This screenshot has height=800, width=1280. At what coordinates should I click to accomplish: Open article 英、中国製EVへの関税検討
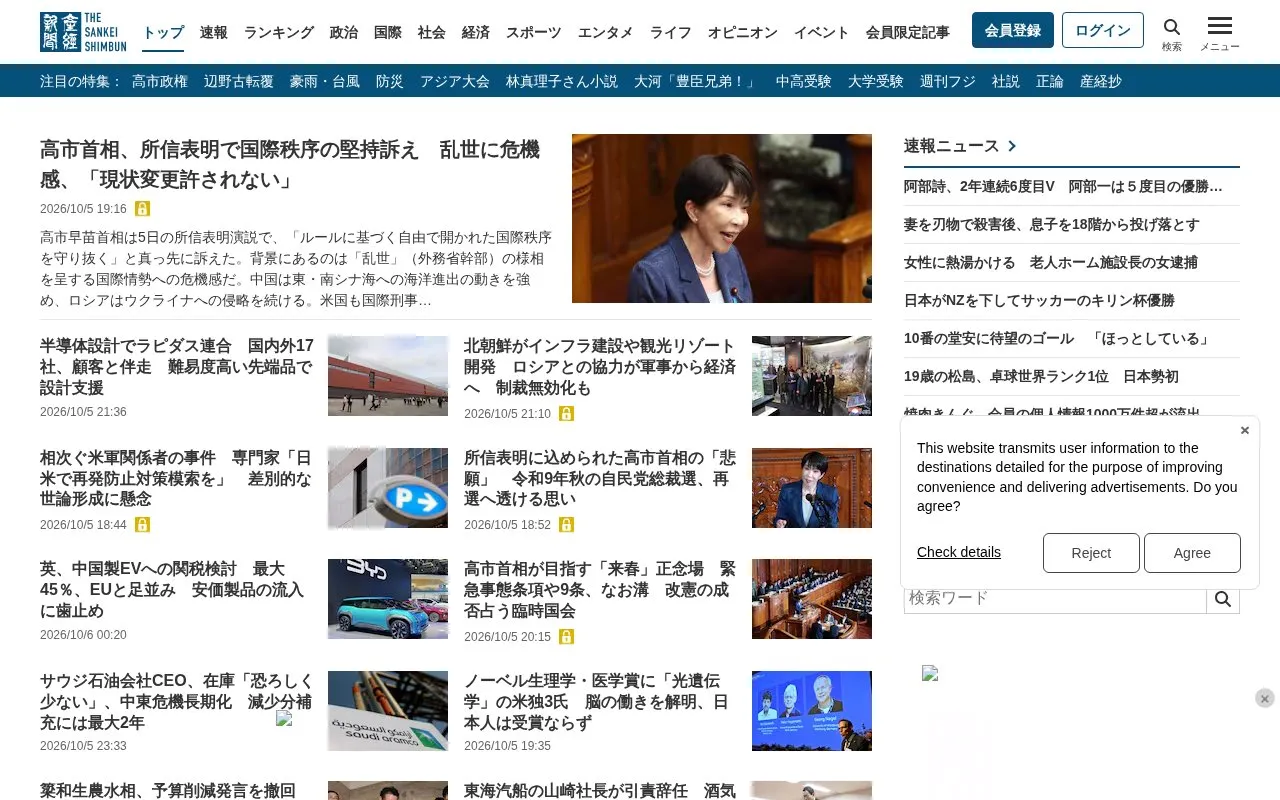[x=172, y=589]
